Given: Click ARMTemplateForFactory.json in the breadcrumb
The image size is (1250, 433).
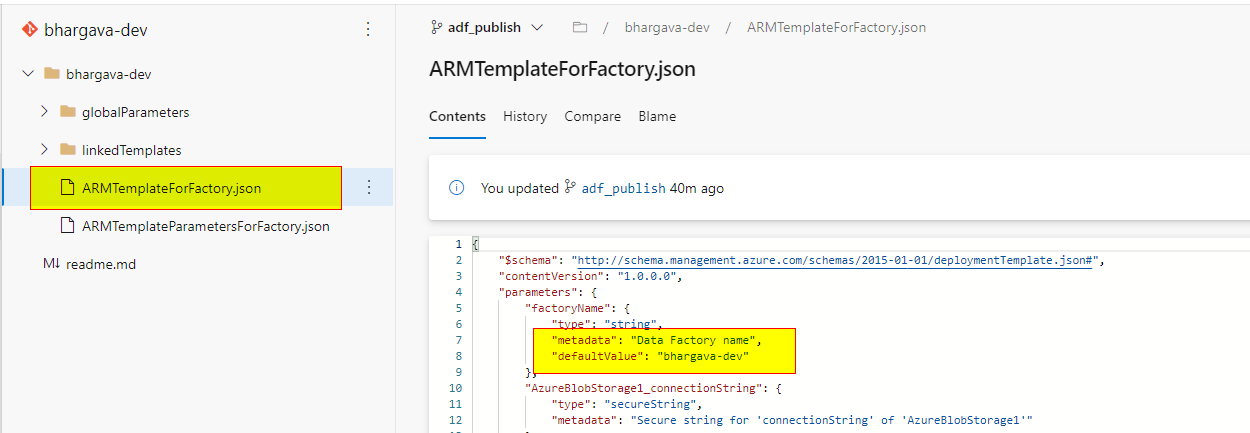Looking at the screenshot, I should point(836,27).
